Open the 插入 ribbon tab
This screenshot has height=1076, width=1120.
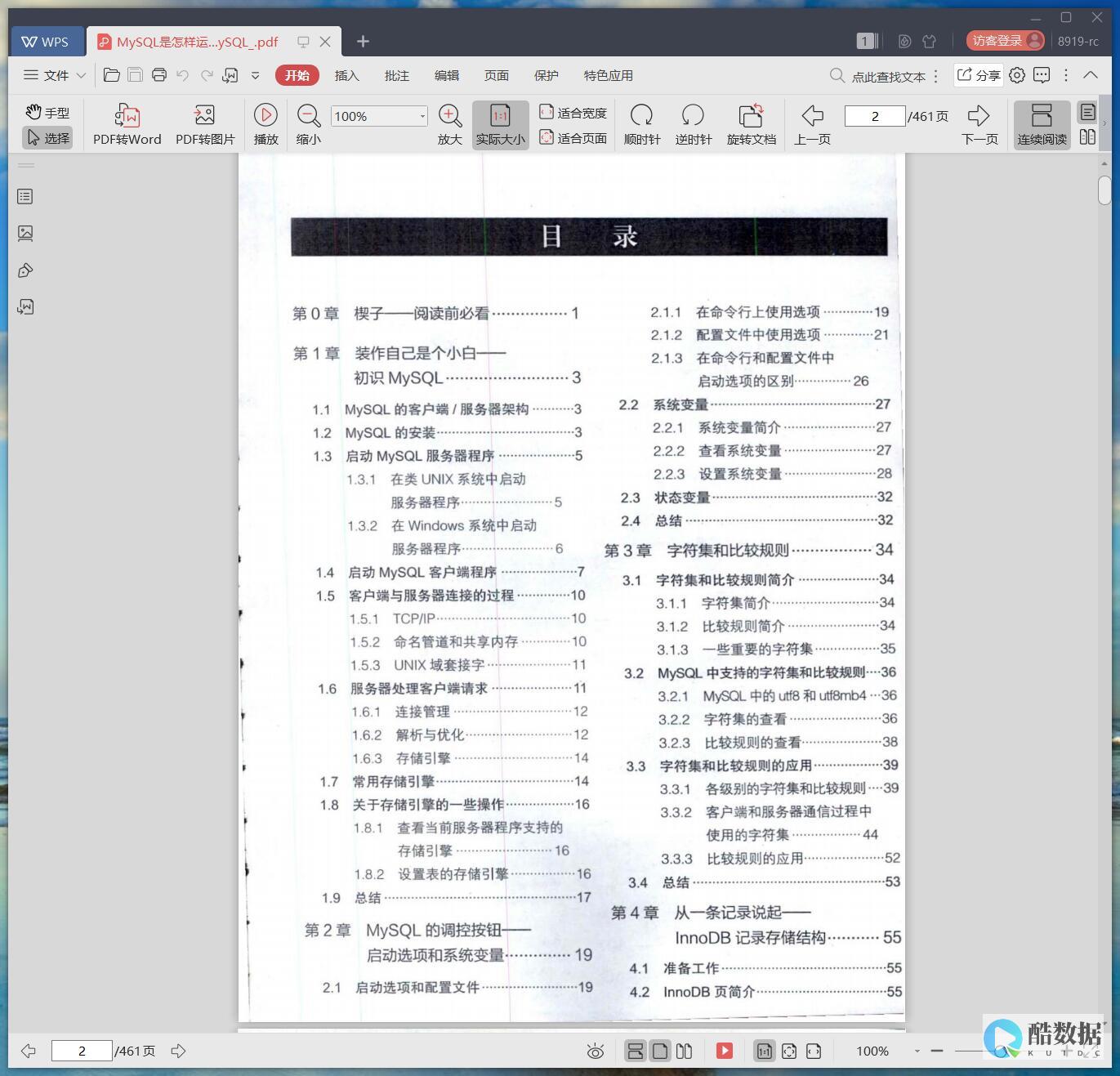(x=347, y=75)
